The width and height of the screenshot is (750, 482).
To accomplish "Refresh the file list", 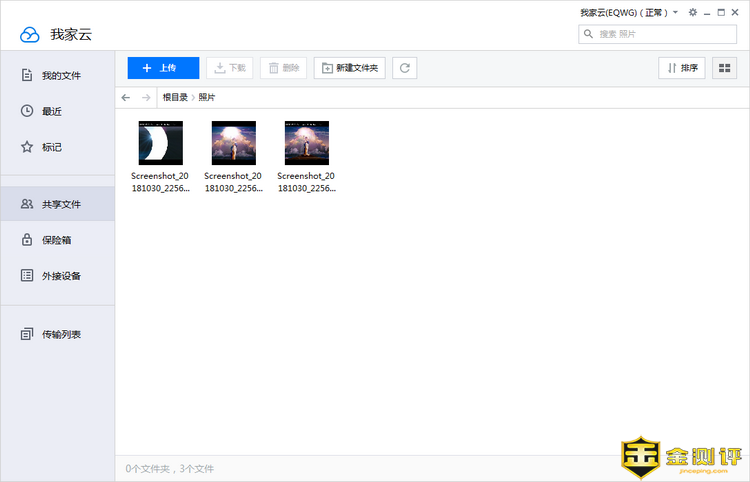I will click(405, 68).
